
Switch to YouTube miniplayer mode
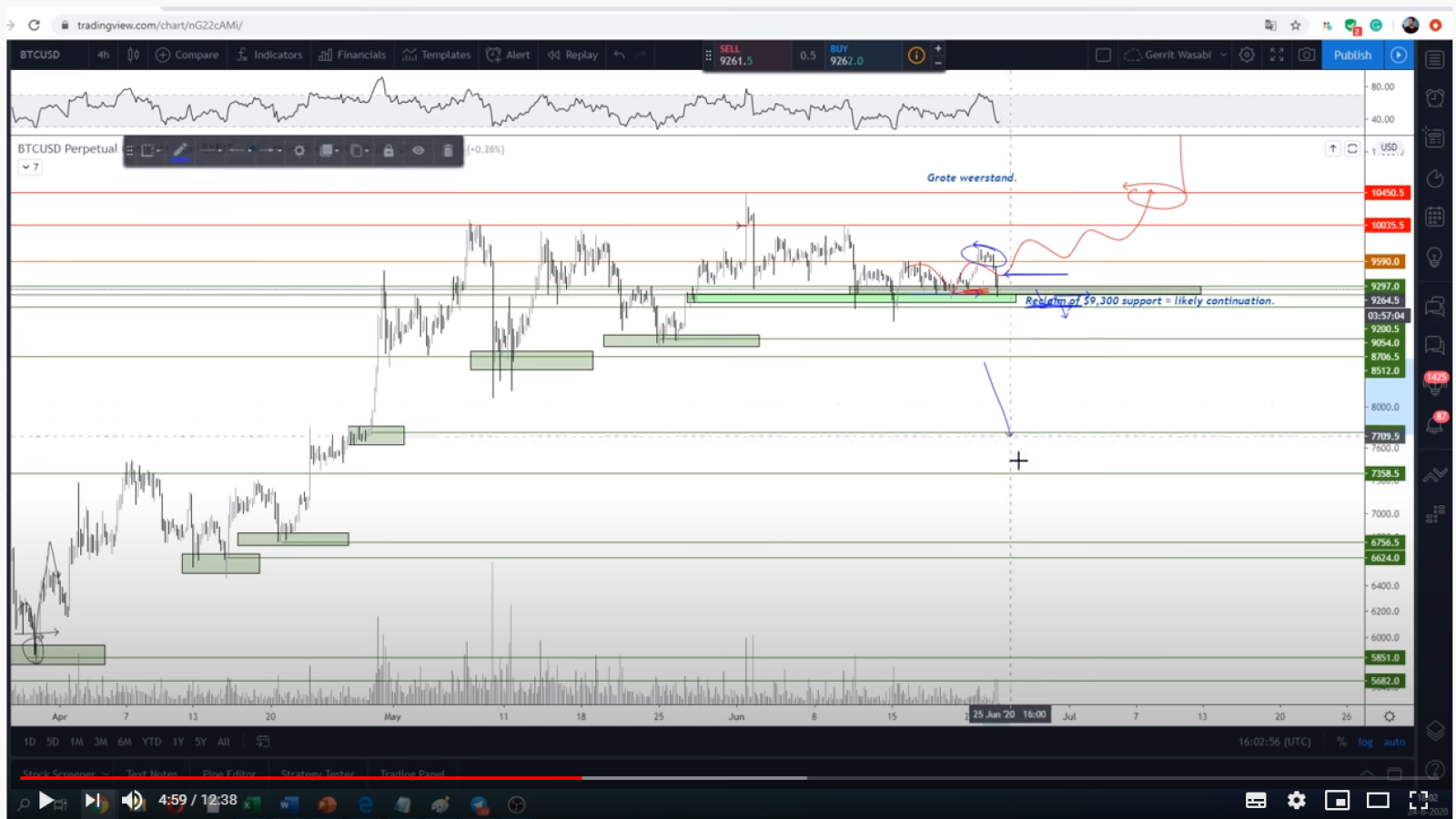coord(1337,801)
